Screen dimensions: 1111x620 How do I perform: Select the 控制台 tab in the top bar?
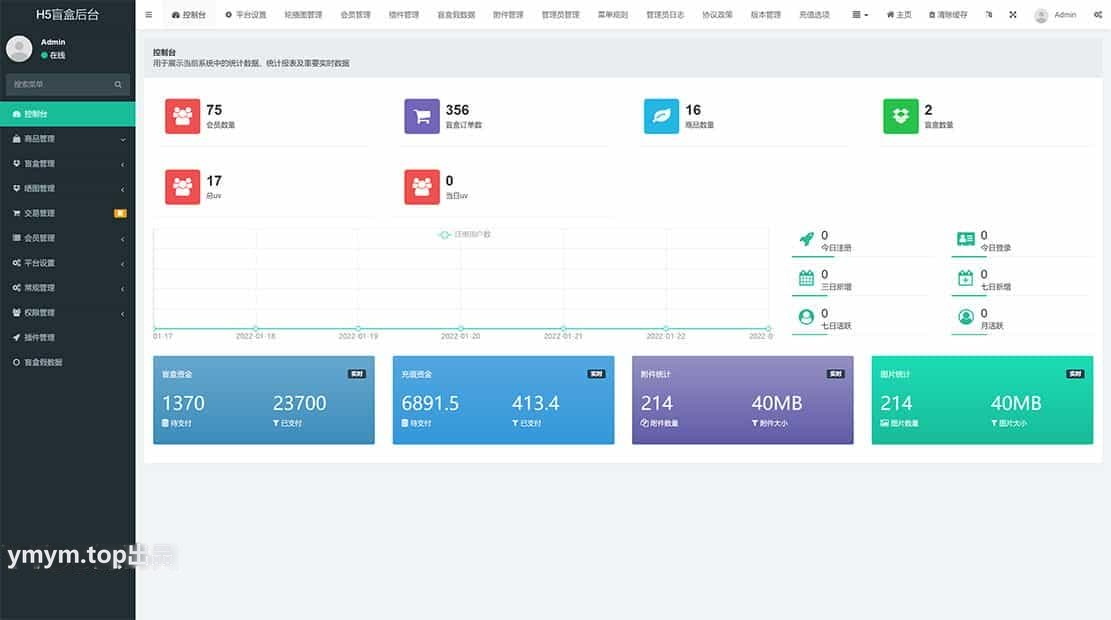188,14
